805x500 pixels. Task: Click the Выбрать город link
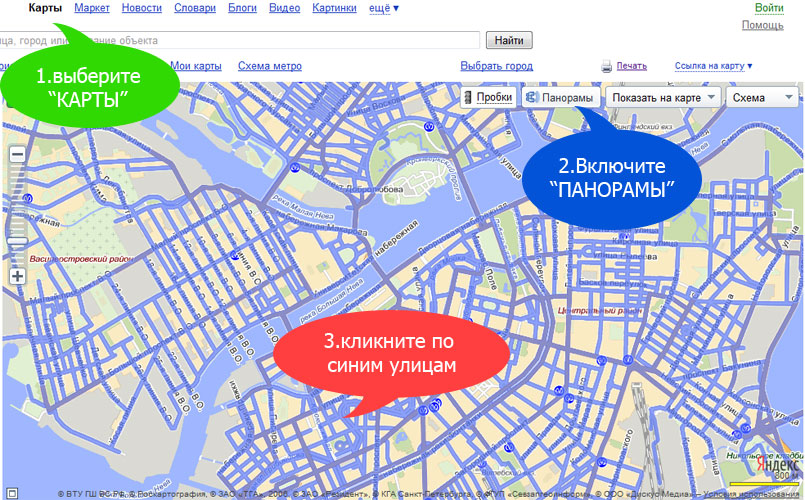coord(496,66)
